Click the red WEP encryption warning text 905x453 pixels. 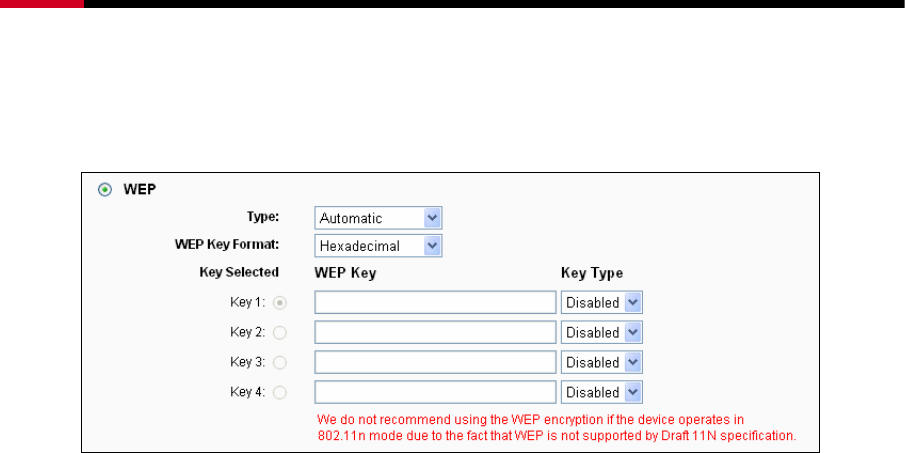tap(557, 428)
